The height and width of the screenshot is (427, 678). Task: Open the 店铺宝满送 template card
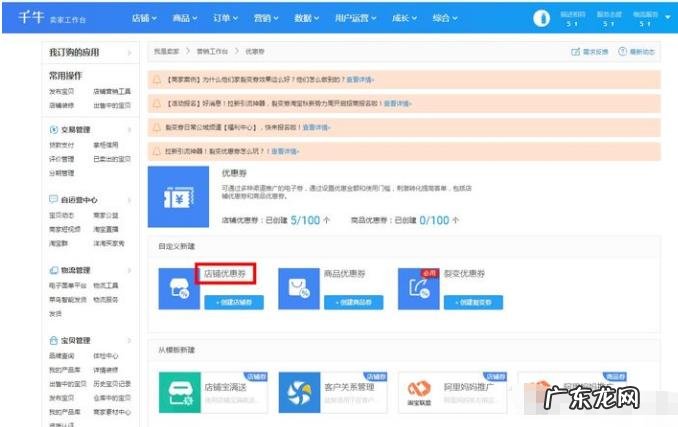pos(214,392)
